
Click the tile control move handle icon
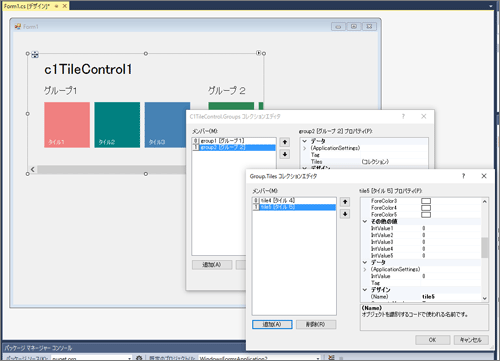35,54
